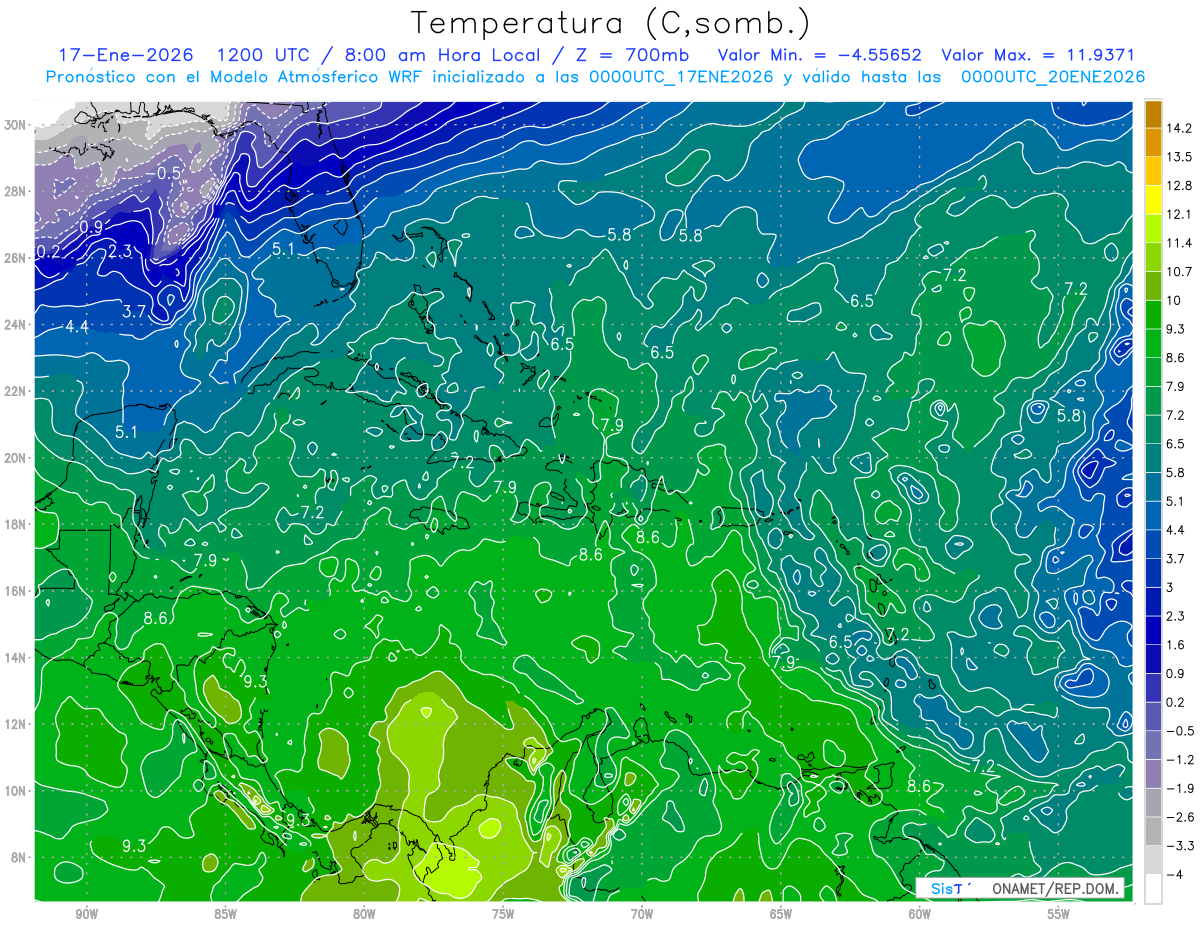The image size is (1200, 927).
Task: Select the "Valor Min. = -4.55652" text
Action: pos(819,55)
